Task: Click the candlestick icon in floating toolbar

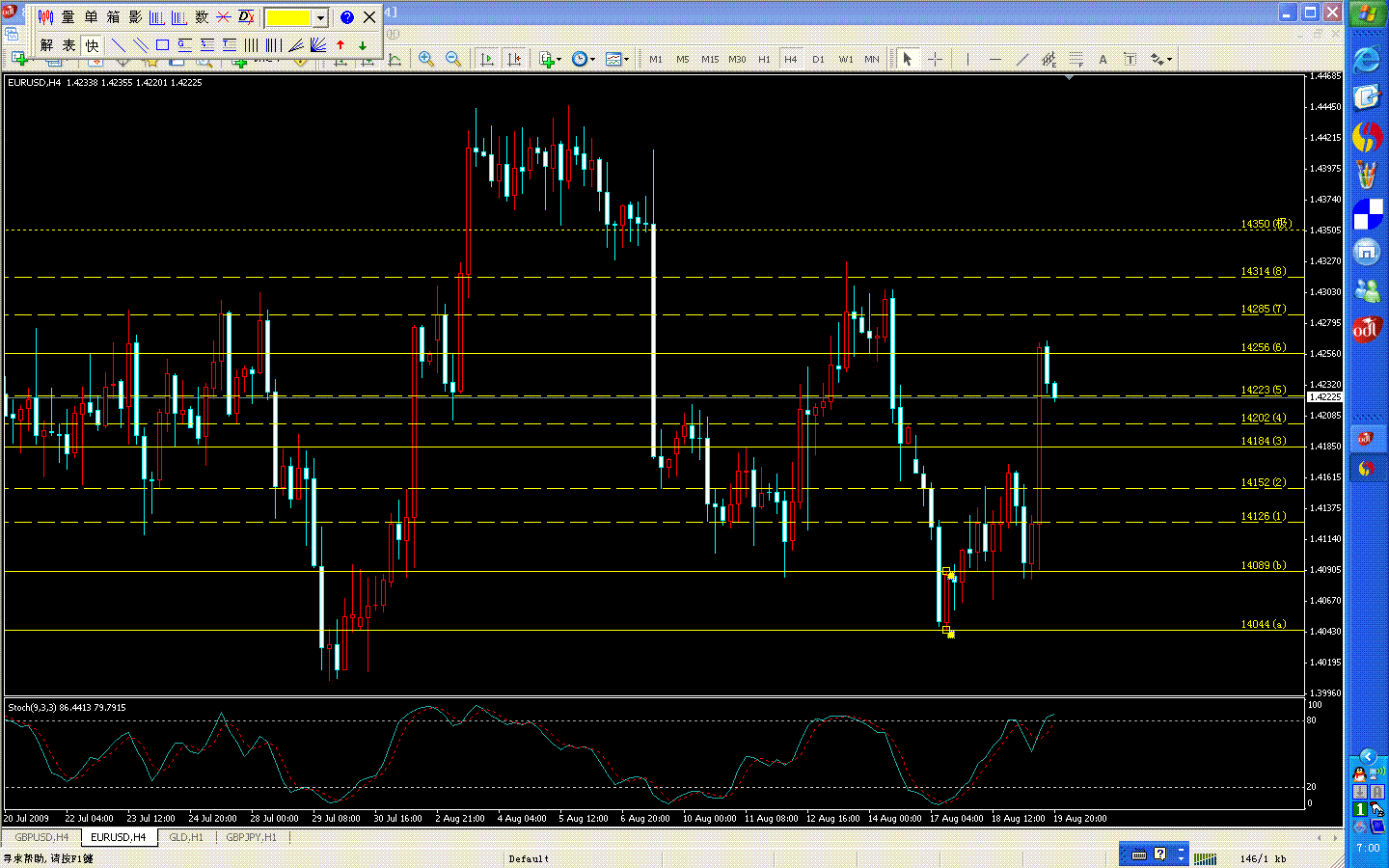Action: 45,17
